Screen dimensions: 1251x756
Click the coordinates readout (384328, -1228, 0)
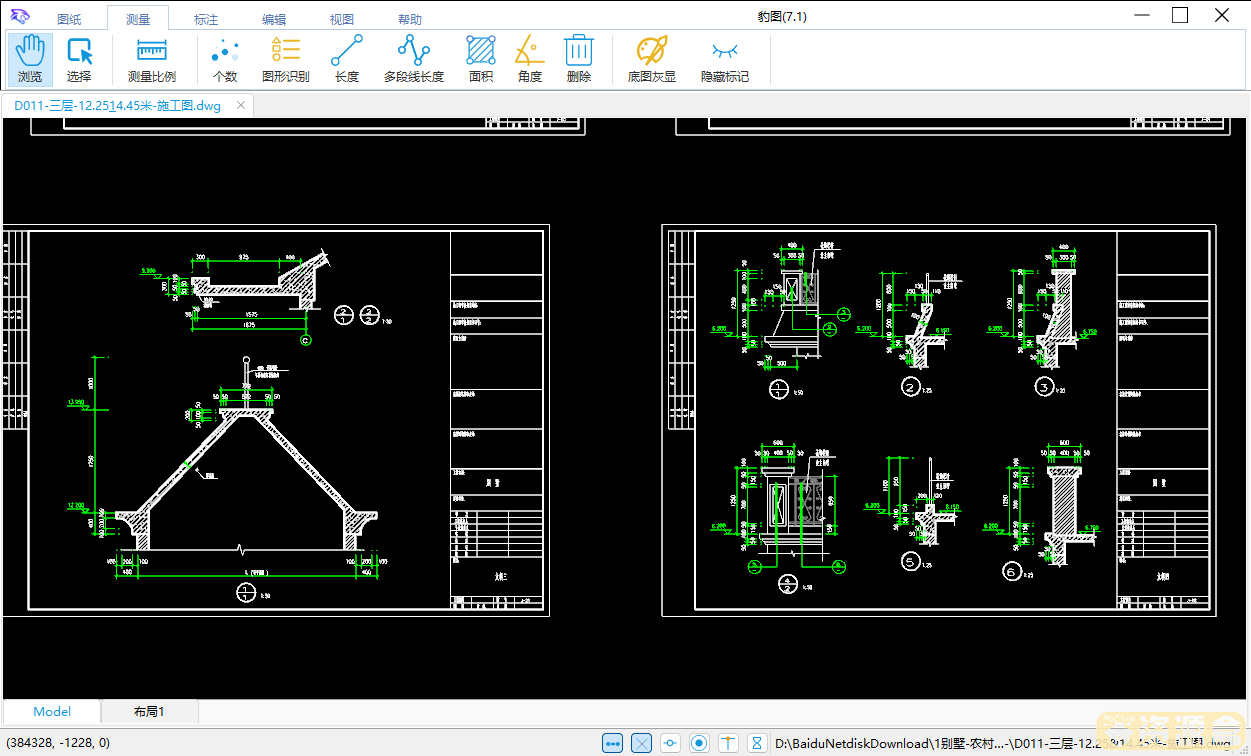[x=58, y=743]
